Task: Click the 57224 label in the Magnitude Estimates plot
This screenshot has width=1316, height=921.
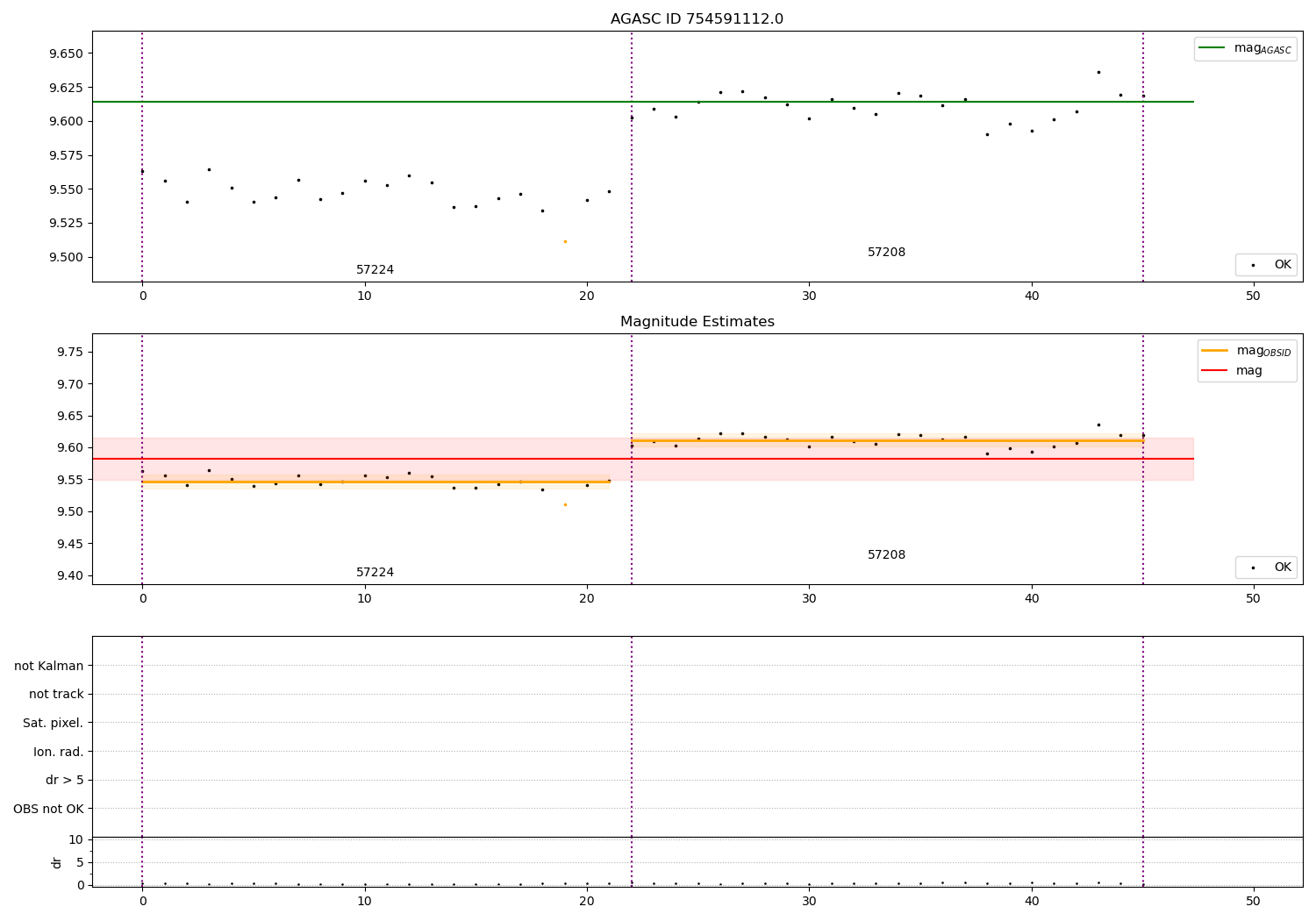Action: [375, 573]
